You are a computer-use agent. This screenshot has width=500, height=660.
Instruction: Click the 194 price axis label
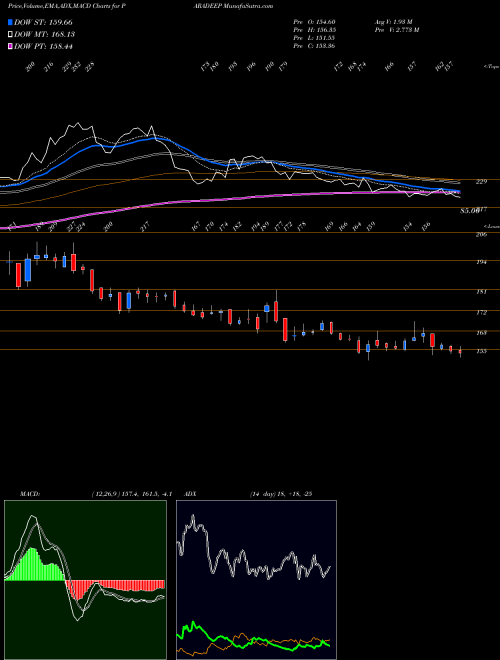click(x=481, y=262)
